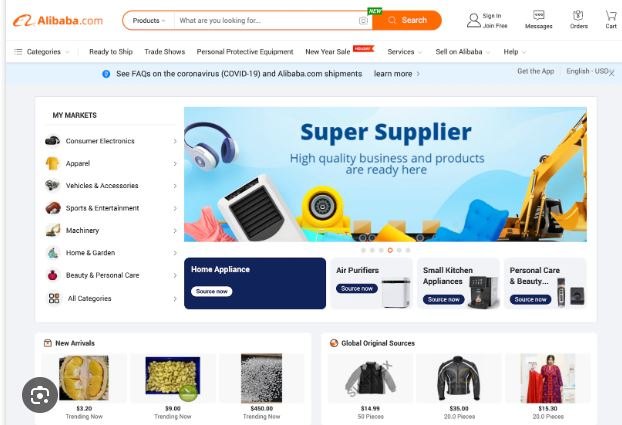Click the orange Search button
Image resolution: width=622 pixels, height=425 pixels.
pos(407,20)
